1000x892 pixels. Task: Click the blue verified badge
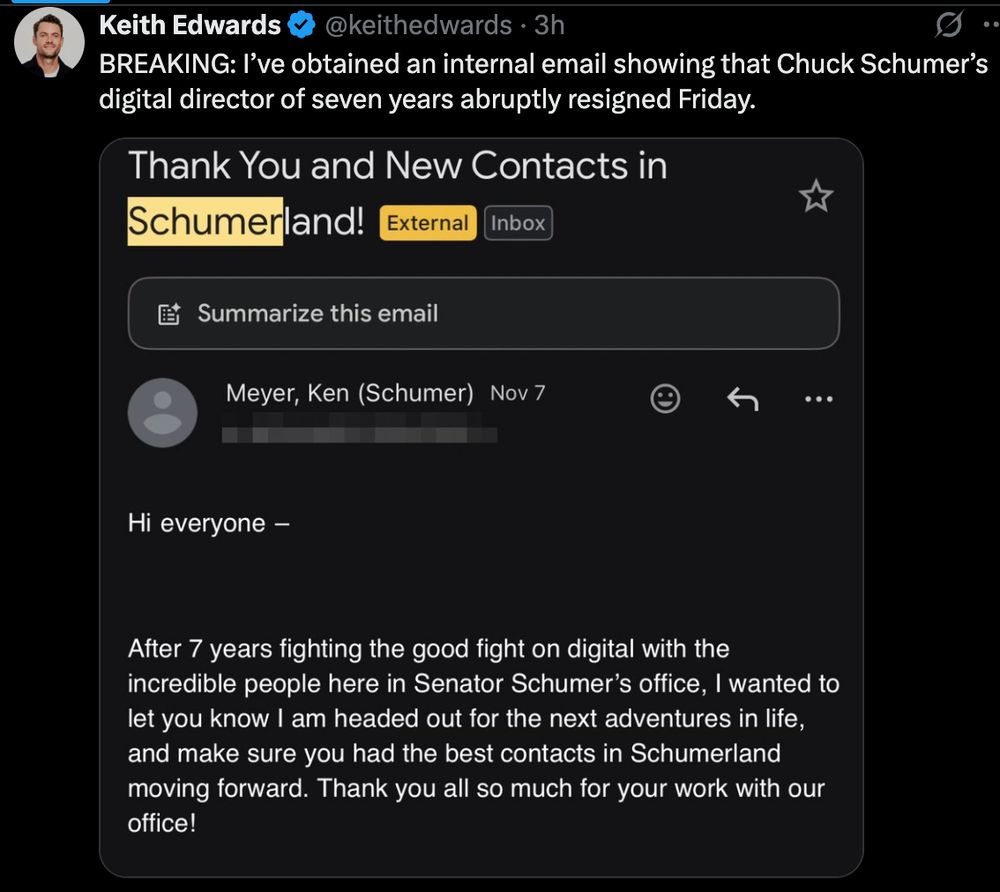[302, 27]
